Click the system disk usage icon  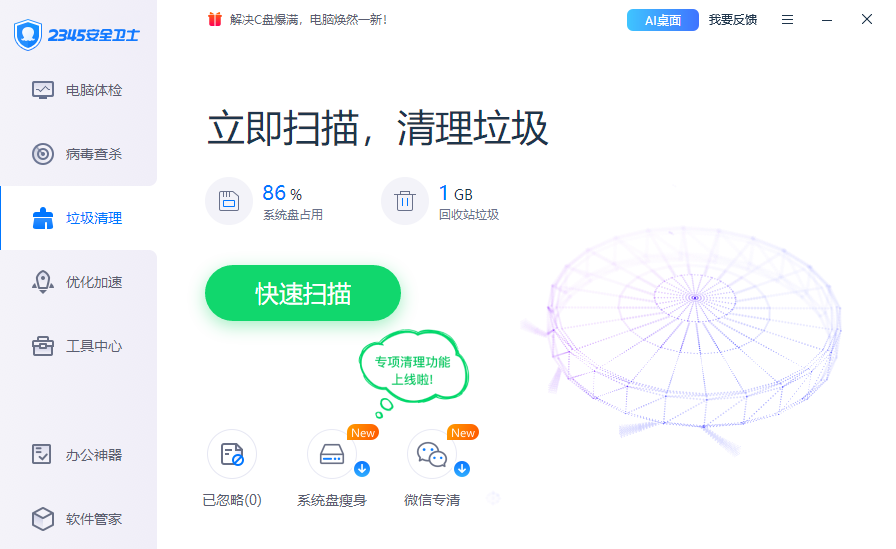[x=229, y=201]
